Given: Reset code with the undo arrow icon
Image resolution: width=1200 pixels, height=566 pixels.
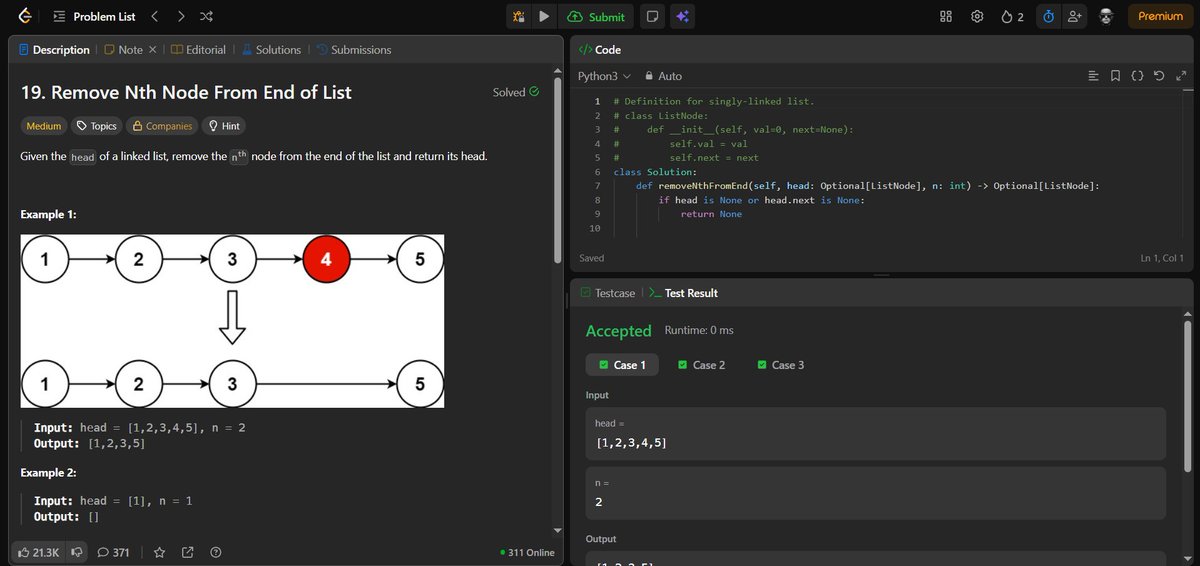Looking at the screenshot, I should coord(1159,76).
